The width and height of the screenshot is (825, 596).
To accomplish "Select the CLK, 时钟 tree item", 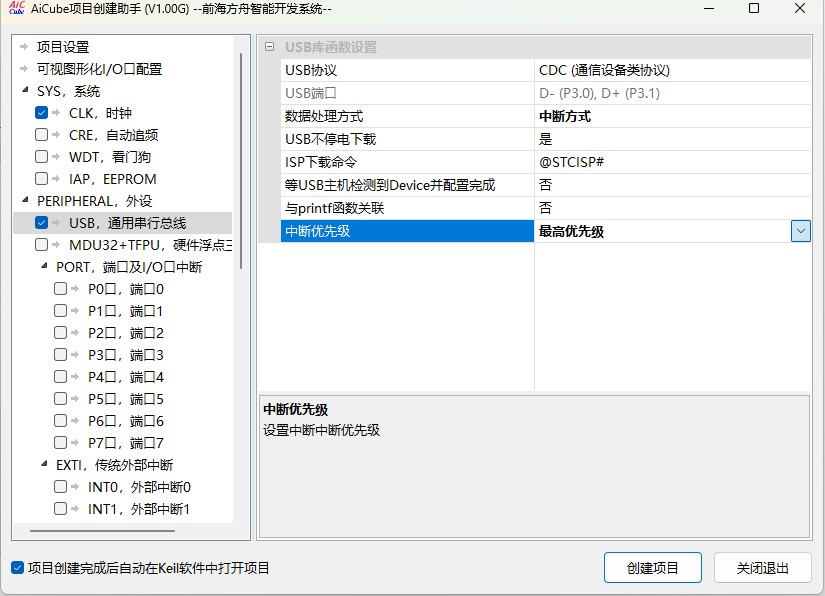I will point(100,113).
